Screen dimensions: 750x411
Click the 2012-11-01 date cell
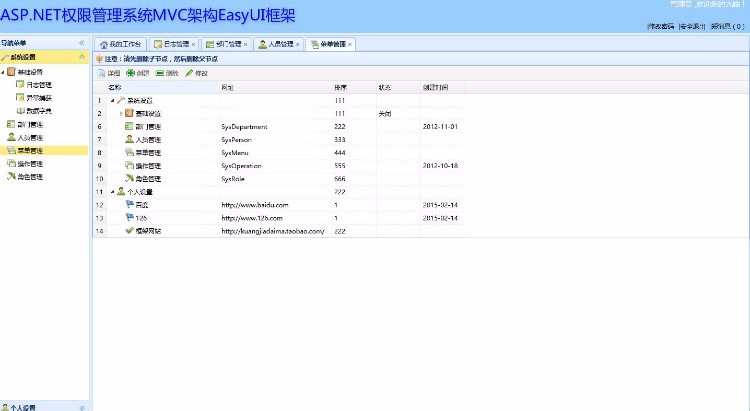pyautogui.click(x=440, y=127)
